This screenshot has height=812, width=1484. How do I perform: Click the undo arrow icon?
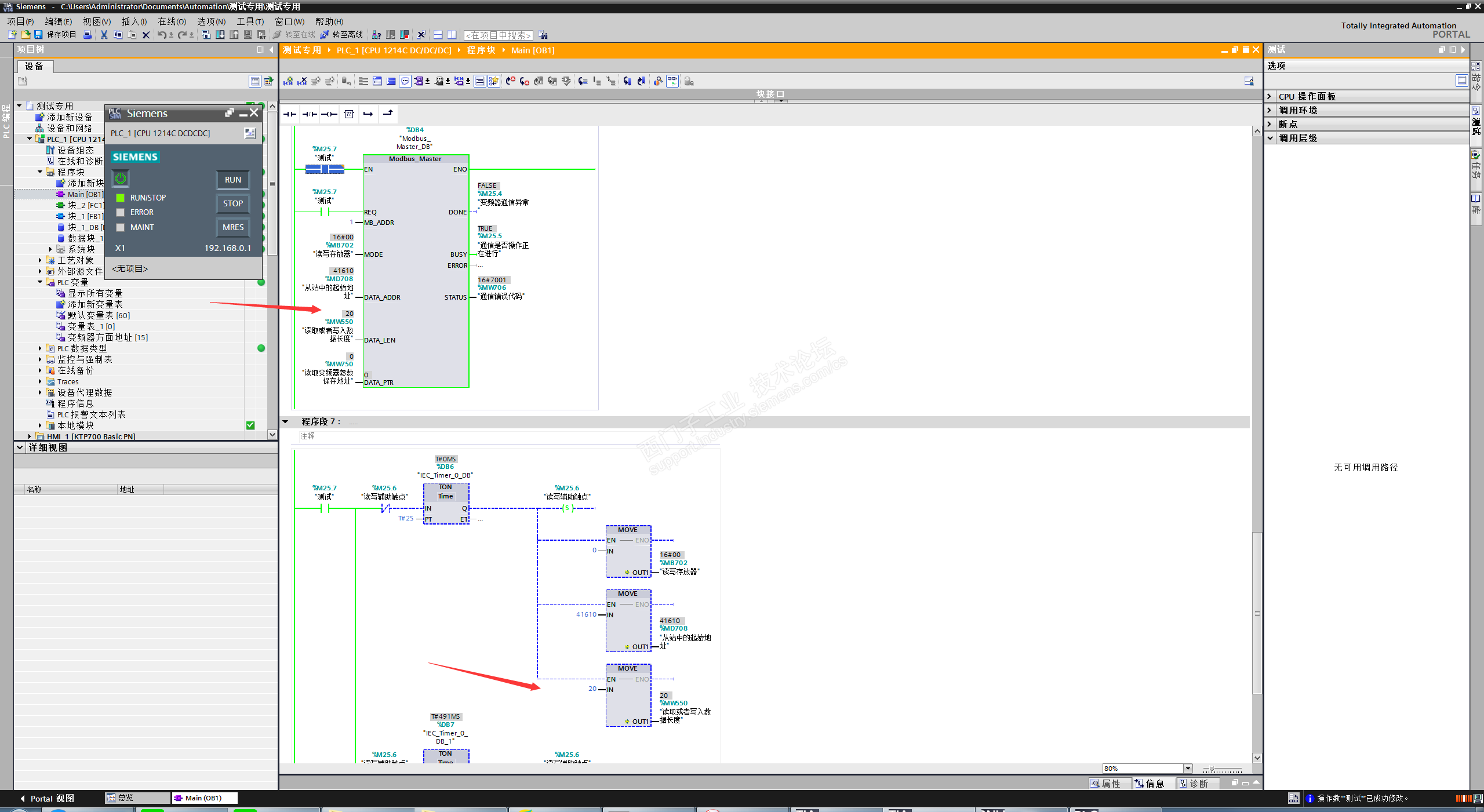click(x=162, y=35)
